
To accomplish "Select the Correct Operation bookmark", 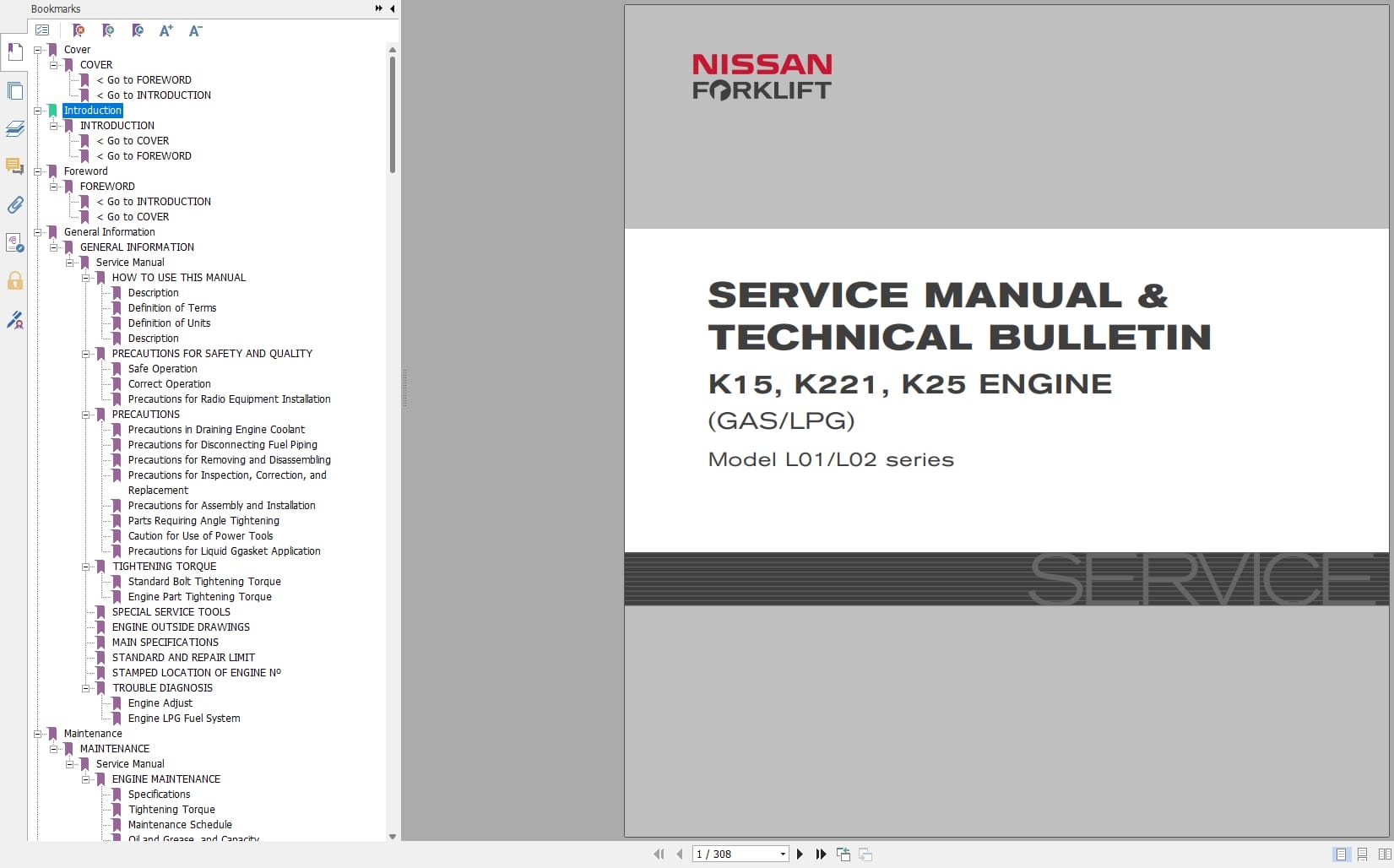I will click(169, 384).
